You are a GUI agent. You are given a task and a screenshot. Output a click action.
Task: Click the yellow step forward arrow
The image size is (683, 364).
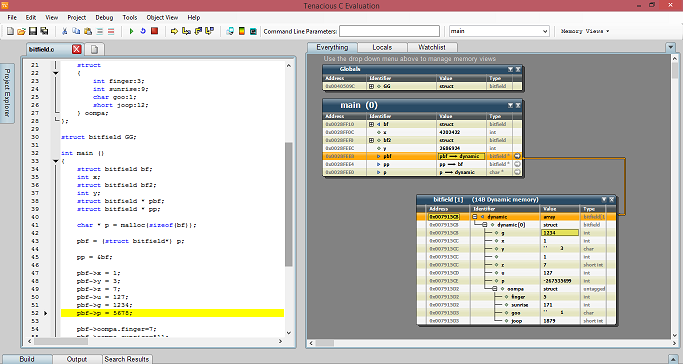pyautogui.click(x=174, y=31)
